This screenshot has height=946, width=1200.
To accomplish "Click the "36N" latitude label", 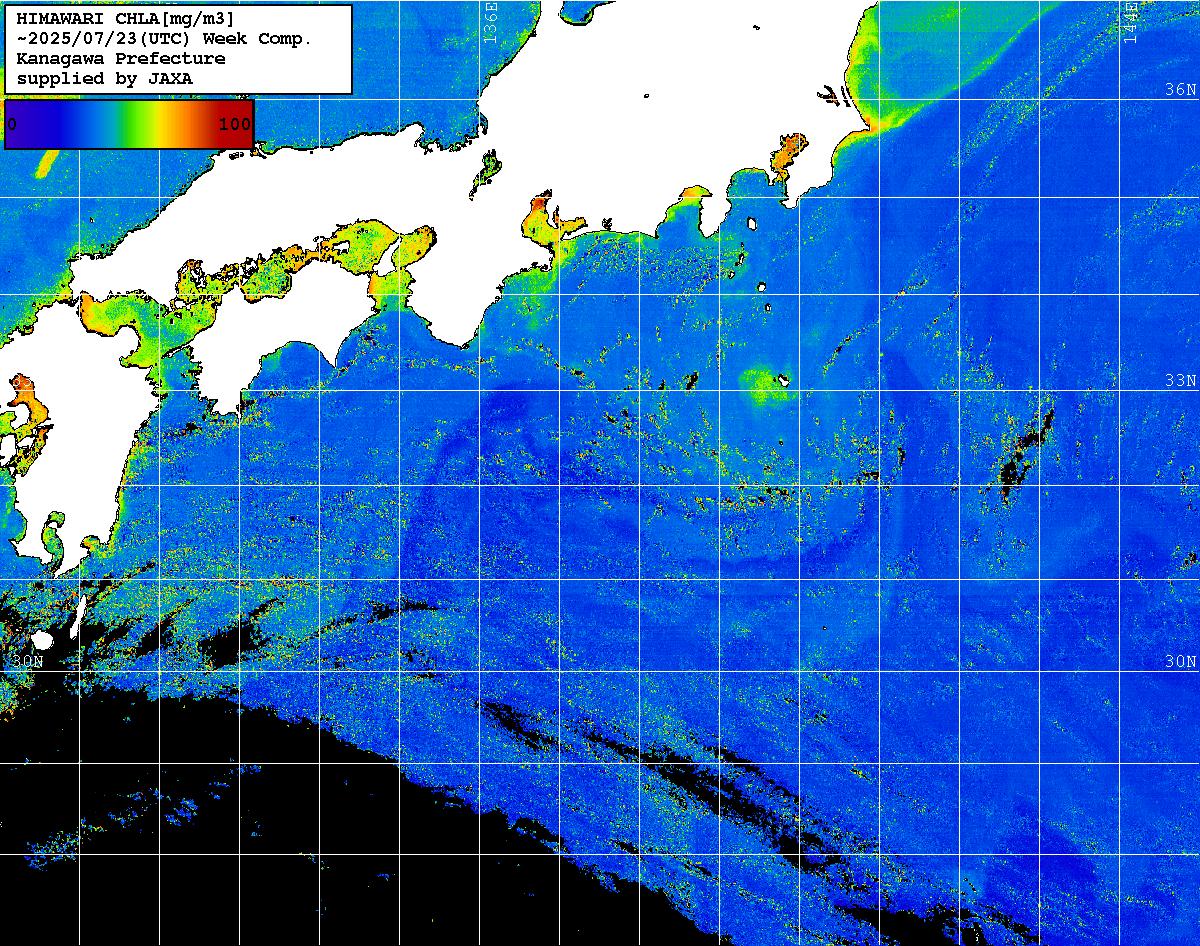I will 1181,89.
